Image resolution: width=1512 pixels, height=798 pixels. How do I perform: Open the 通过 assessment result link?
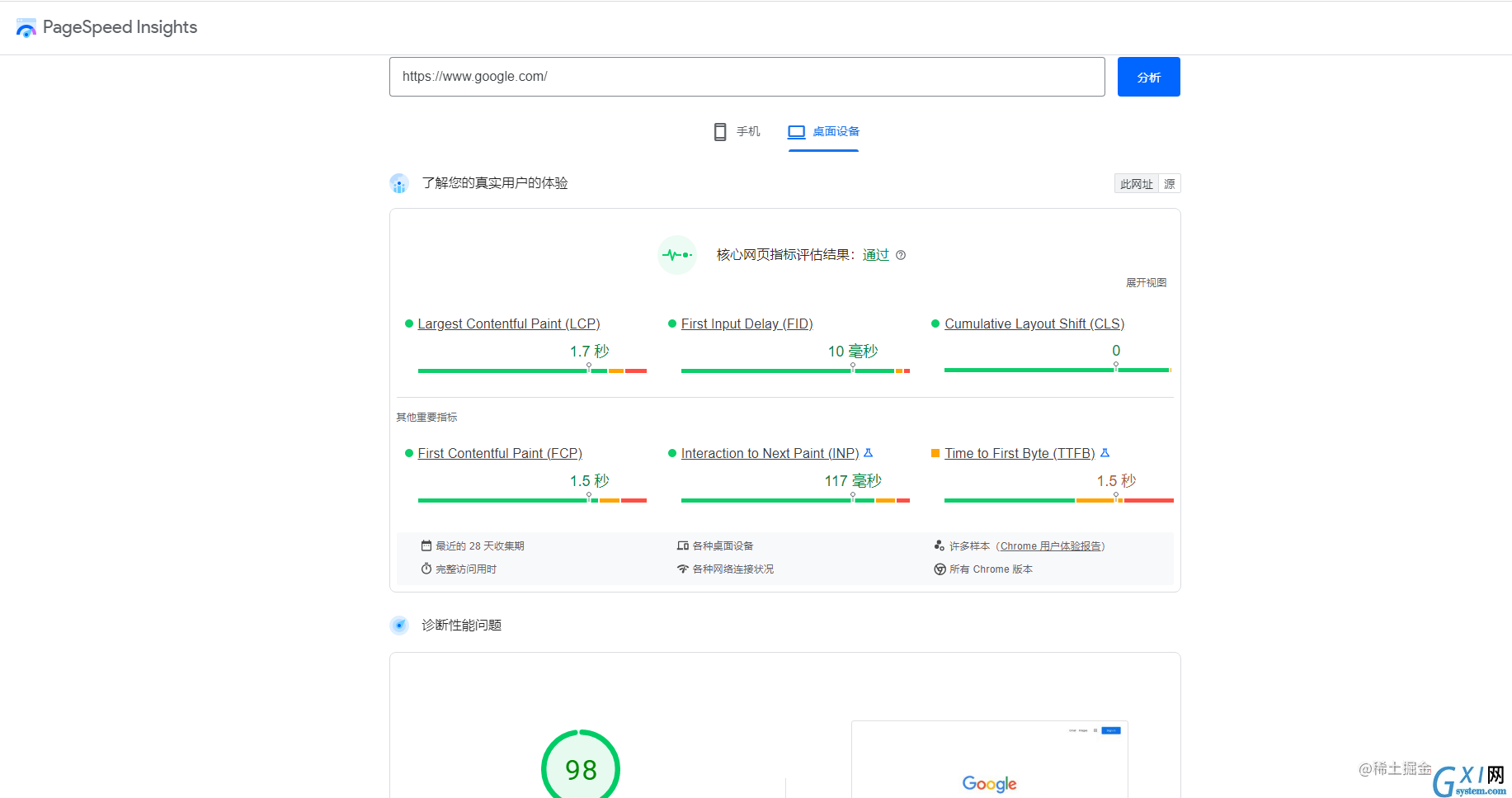[x=876, y=255]
